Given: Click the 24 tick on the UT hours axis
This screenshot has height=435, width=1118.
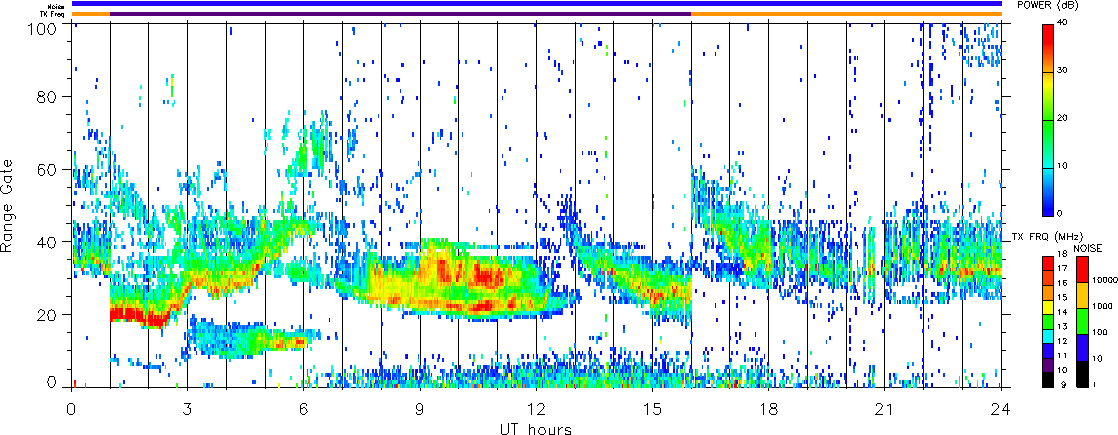Looking at the screenshot, I should [1001, 409].
